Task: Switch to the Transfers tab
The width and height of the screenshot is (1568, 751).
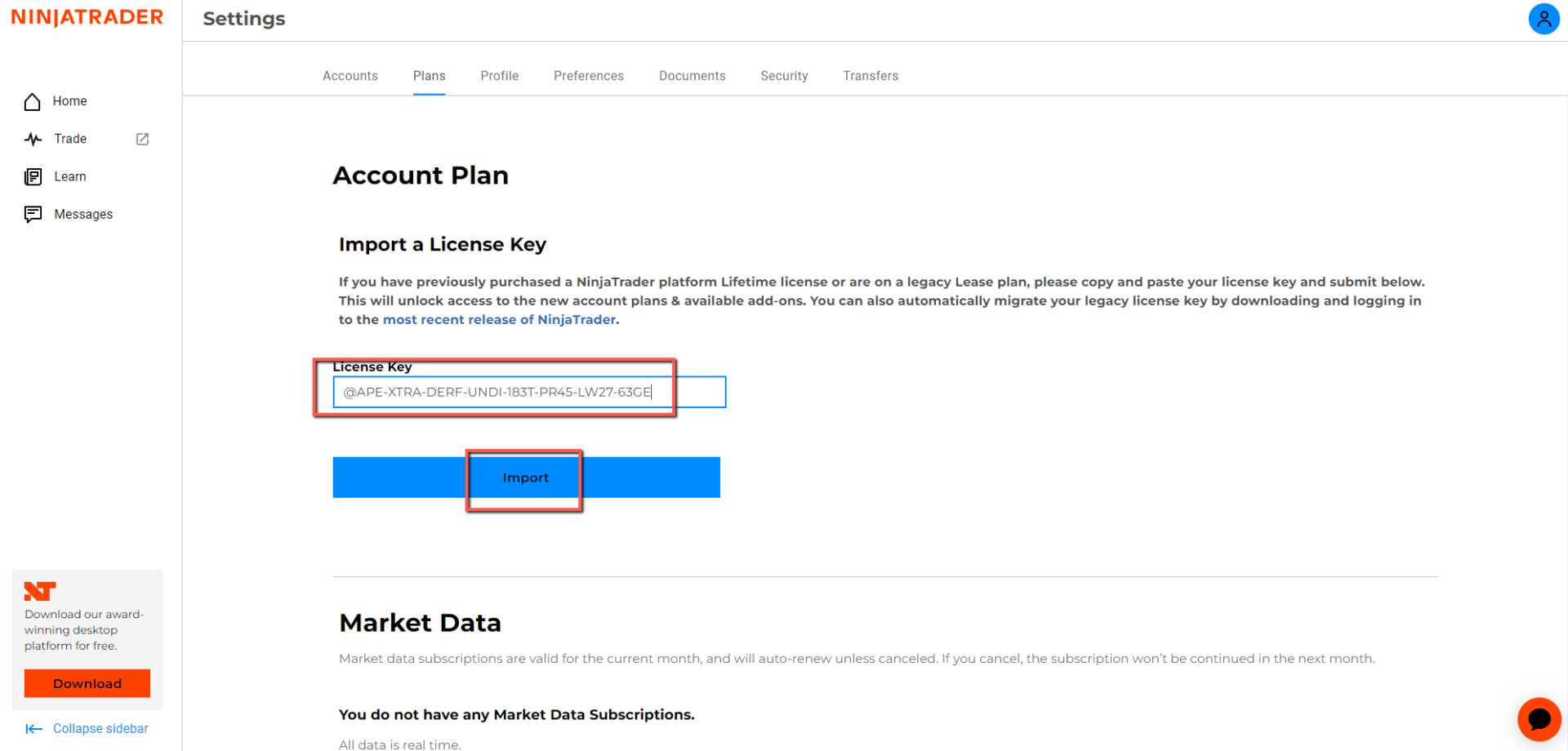Action: pos(871,76)
